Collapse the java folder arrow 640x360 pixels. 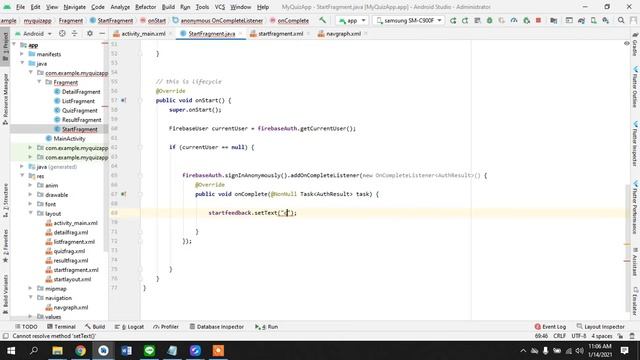tap(22, 63)
